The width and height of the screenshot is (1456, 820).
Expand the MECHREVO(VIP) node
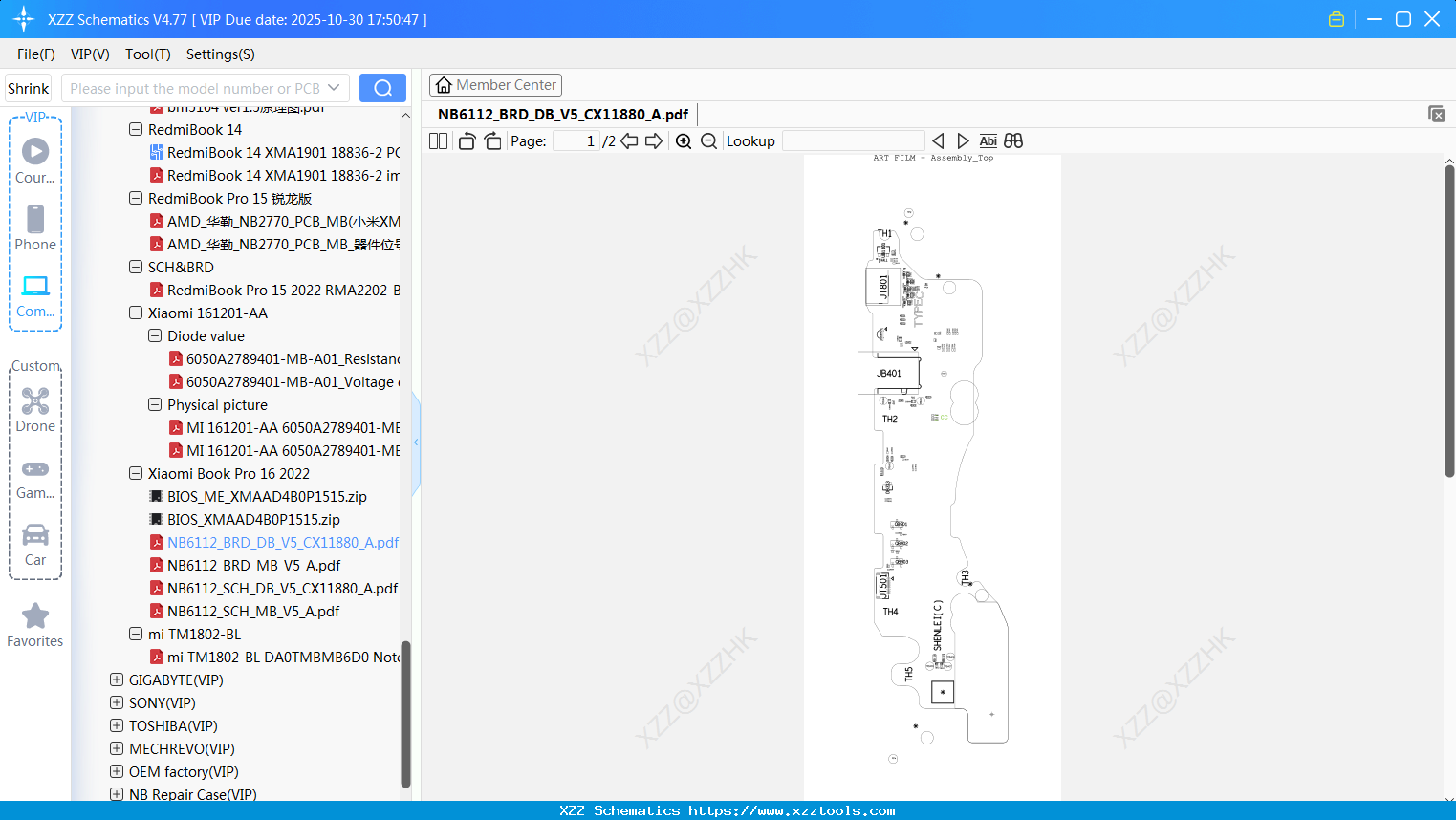(x=117, y=748)
